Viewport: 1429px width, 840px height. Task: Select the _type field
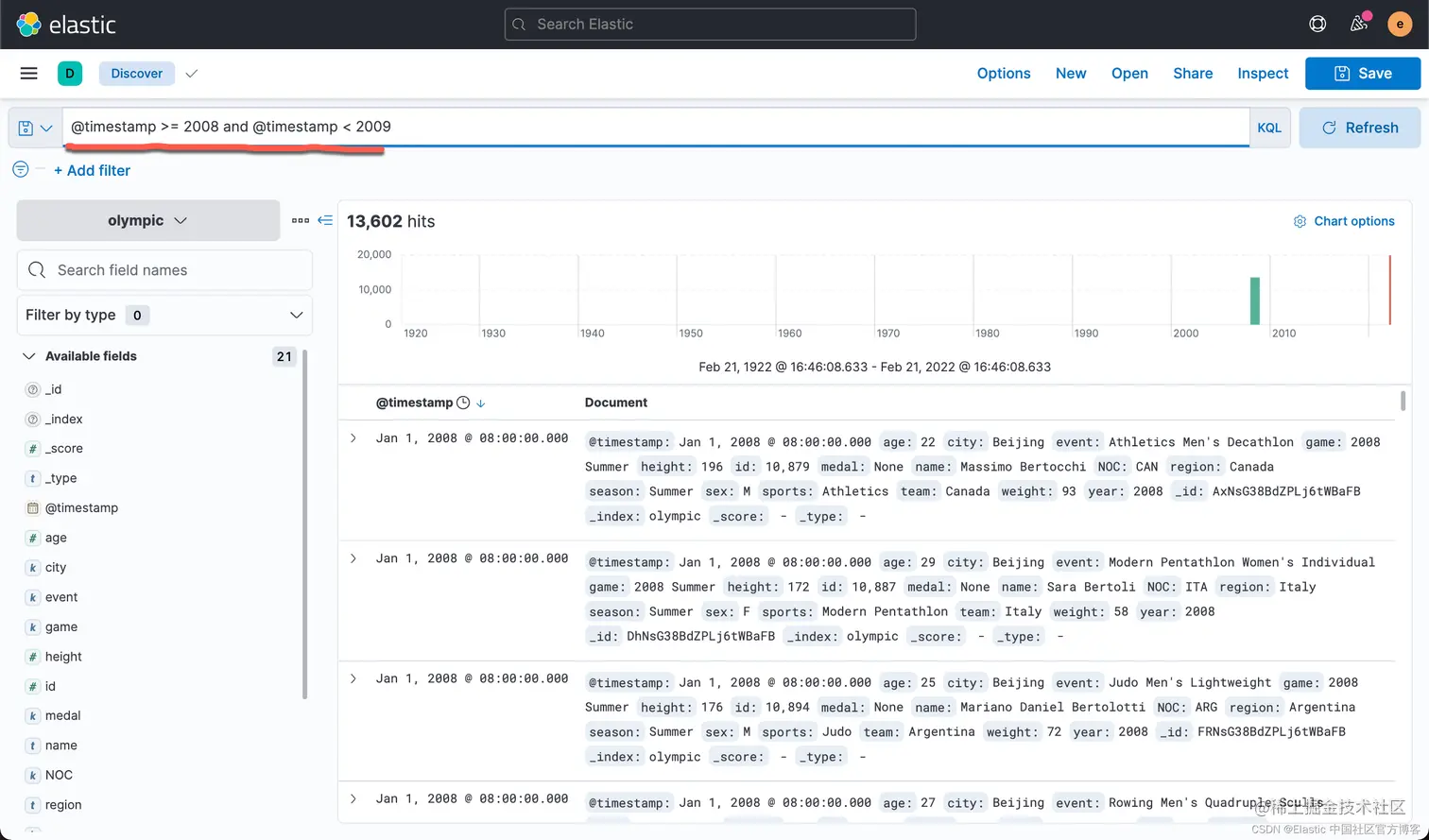(60, 478)
